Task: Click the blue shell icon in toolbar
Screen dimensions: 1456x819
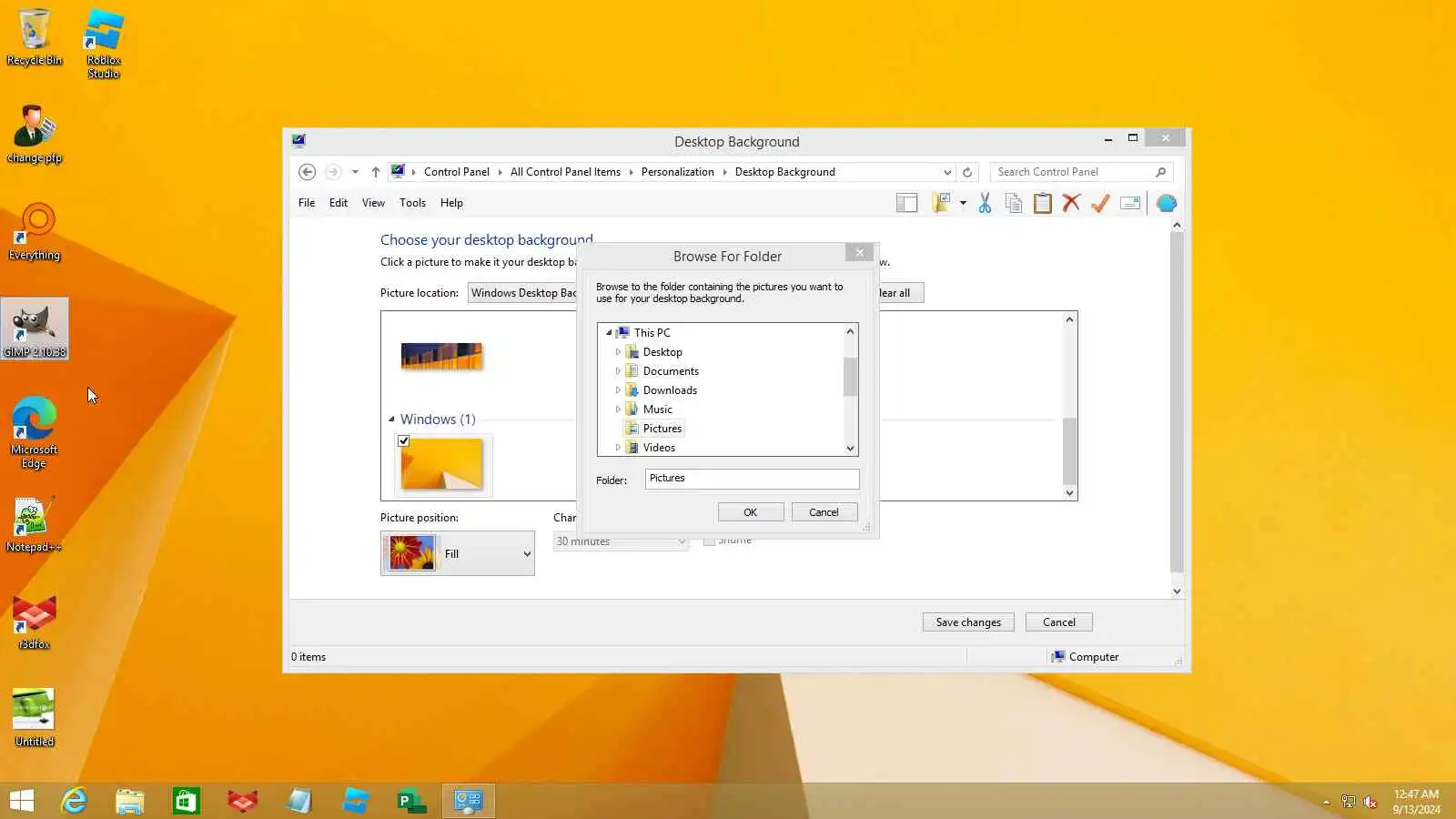Action: (1167, 203)
